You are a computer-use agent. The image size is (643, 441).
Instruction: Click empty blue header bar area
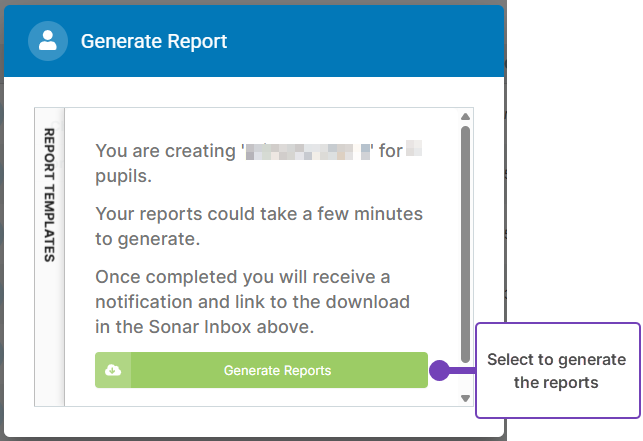pyautogui.click(x=380, y=42)
